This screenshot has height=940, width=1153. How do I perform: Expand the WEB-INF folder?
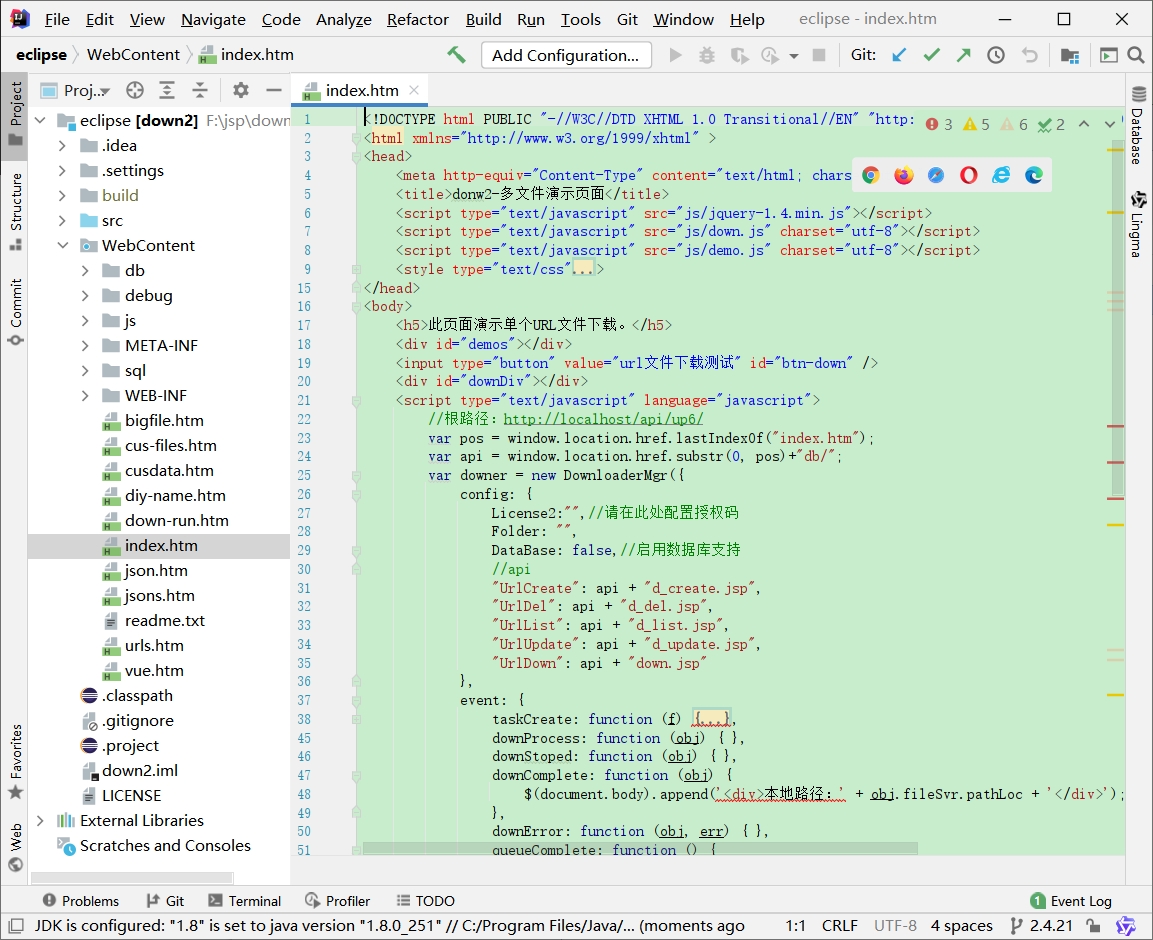86,396
